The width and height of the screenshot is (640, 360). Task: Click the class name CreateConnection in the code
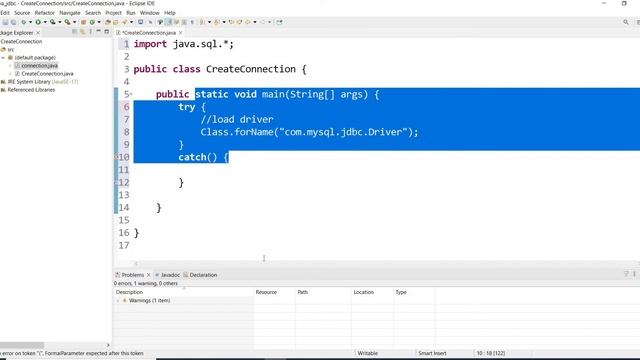(251, 69)
